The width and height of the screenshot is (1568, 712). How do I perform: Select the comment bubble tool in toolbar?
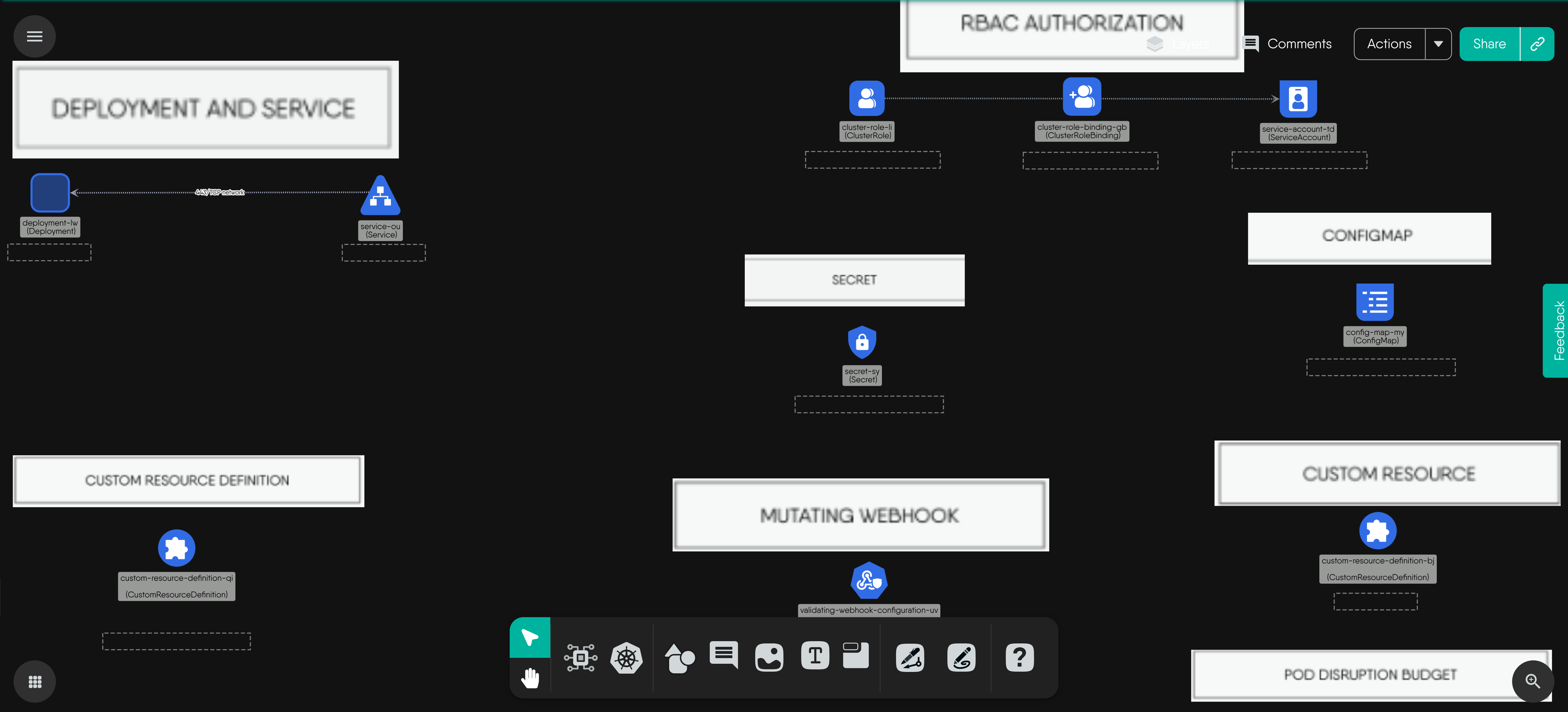tap(724, 655)
